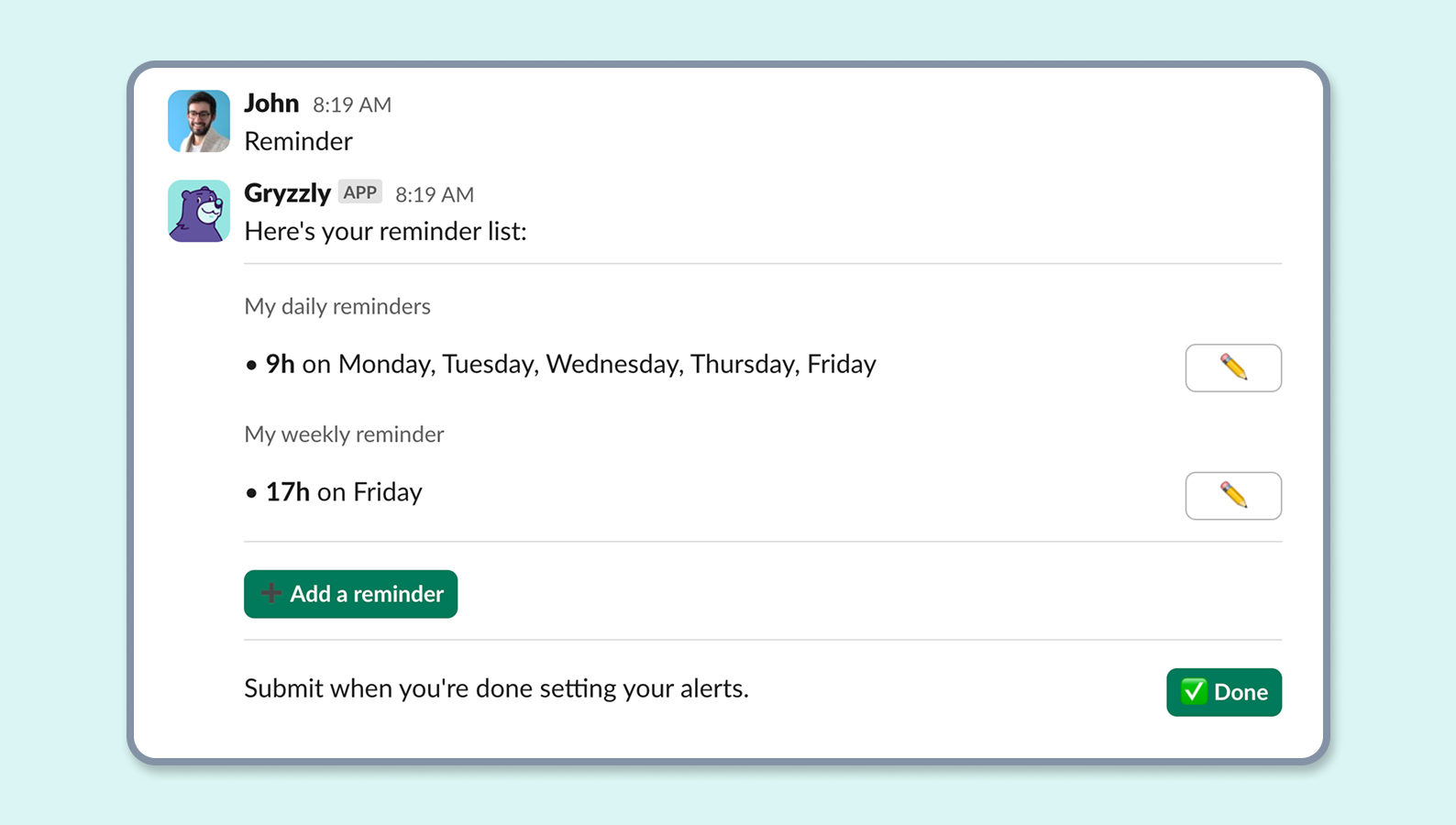The height and width of the screenshot is (825, 1456).
Task: Click the plus icon on Add a reminder
Action: pos(270,593)
